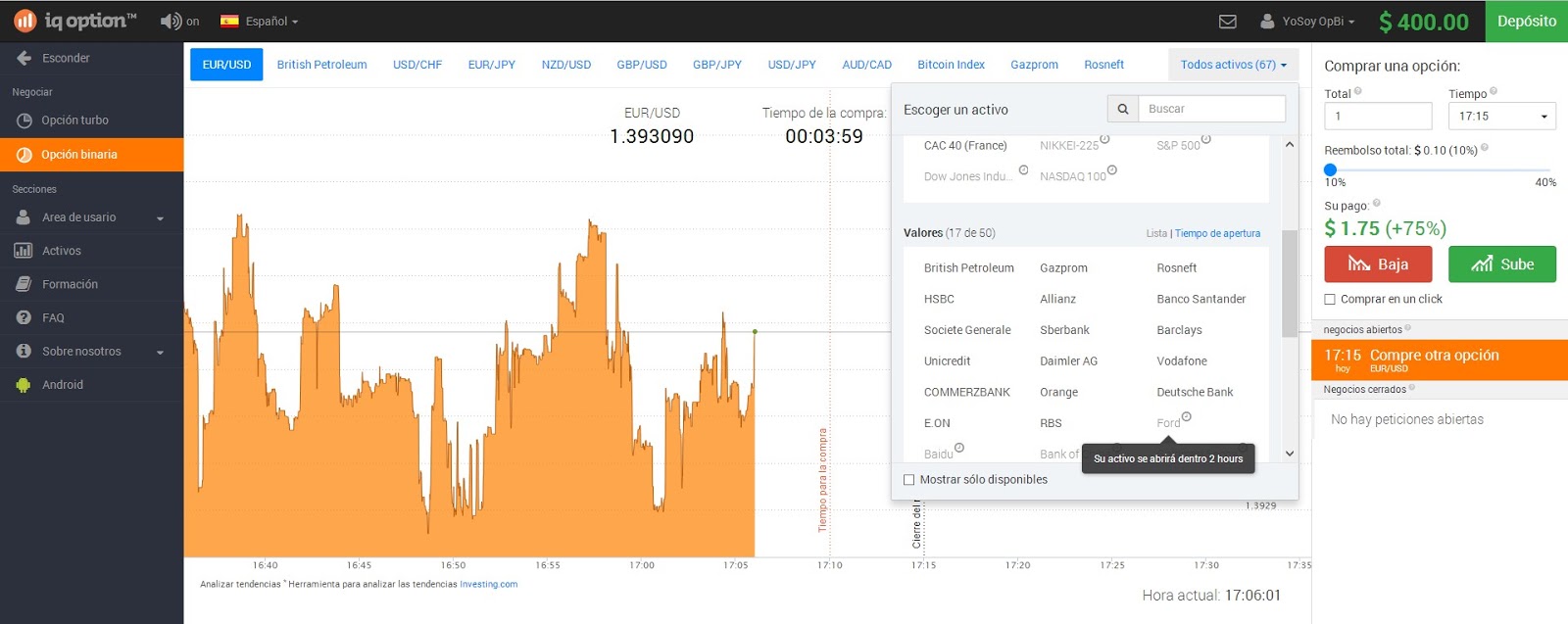The height and width of the screenshot is (624, 1568).
Task: Switch to the EUR/USD tab
Action: (226, 65)
